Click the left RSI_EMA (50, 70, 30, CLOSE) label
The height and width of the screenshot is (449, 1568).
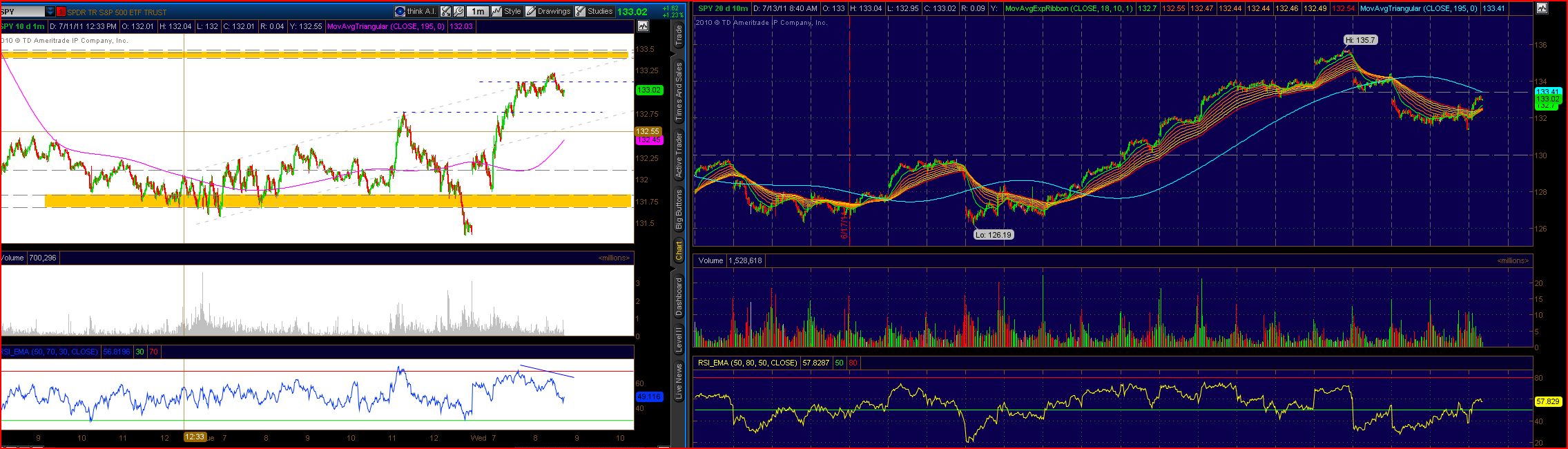[x=50, y=352]
